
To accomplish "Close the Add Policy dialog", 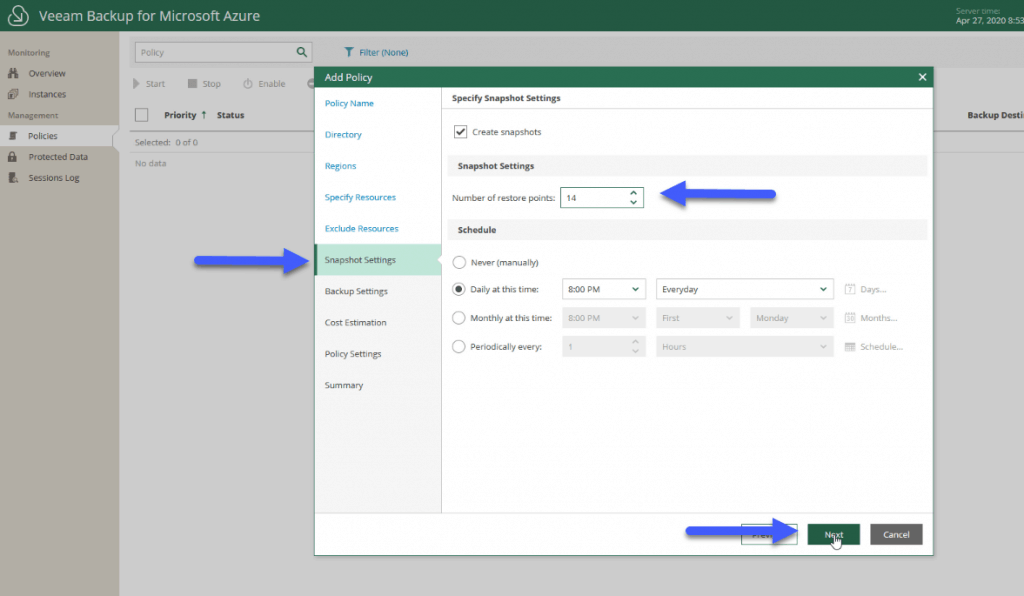I will click(922, 77).
